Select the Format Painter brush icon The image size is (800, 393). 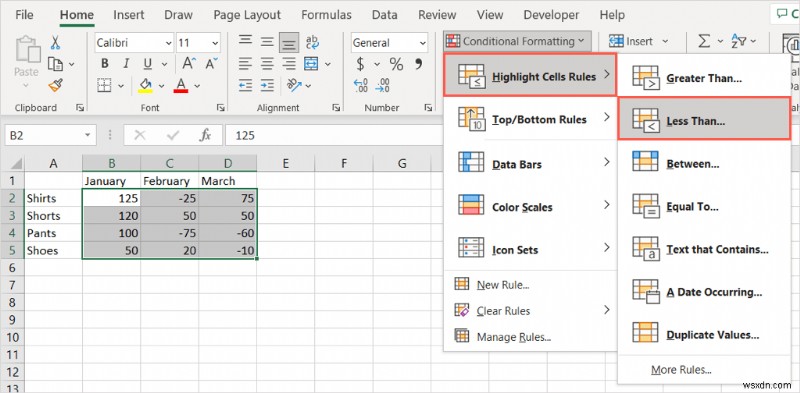coord(56,85)
